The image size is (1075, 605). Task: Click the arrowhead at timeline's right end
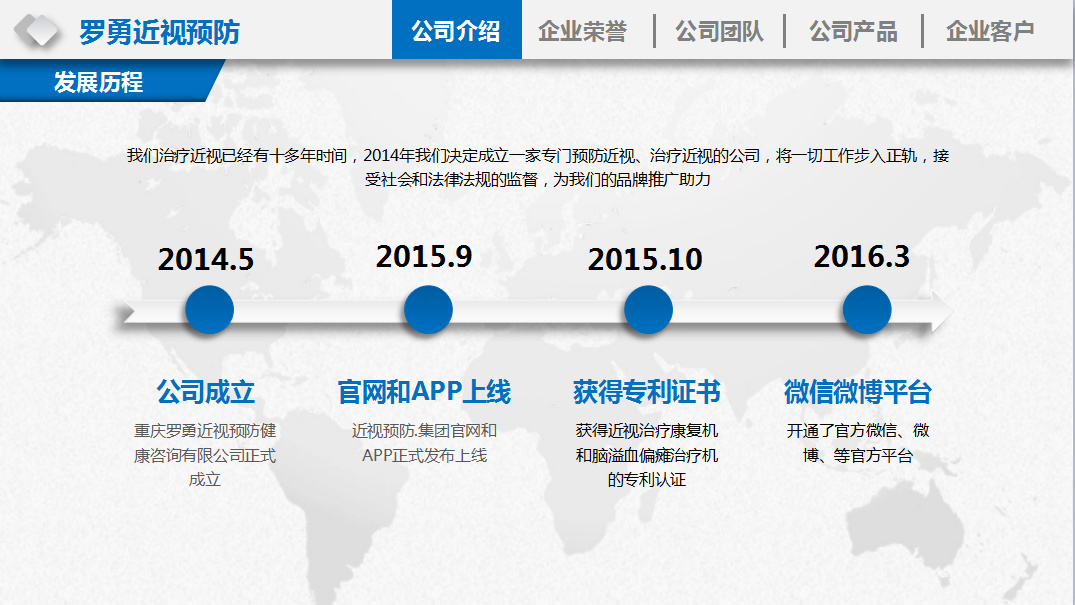point(941,311)
